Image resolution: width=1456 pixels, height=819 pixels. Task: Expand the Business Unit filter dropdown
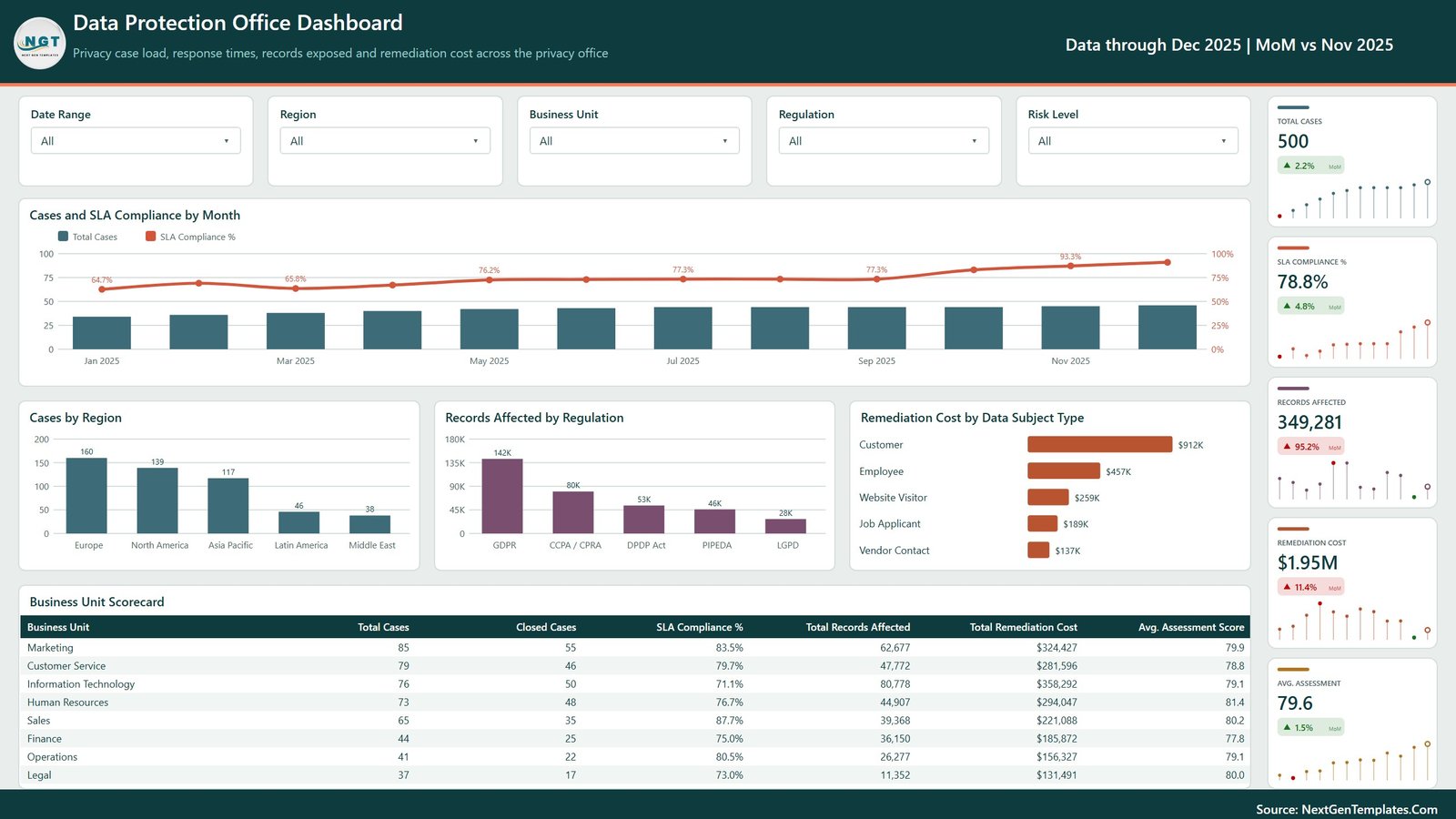pyautogui.click(x=634, y=141)
